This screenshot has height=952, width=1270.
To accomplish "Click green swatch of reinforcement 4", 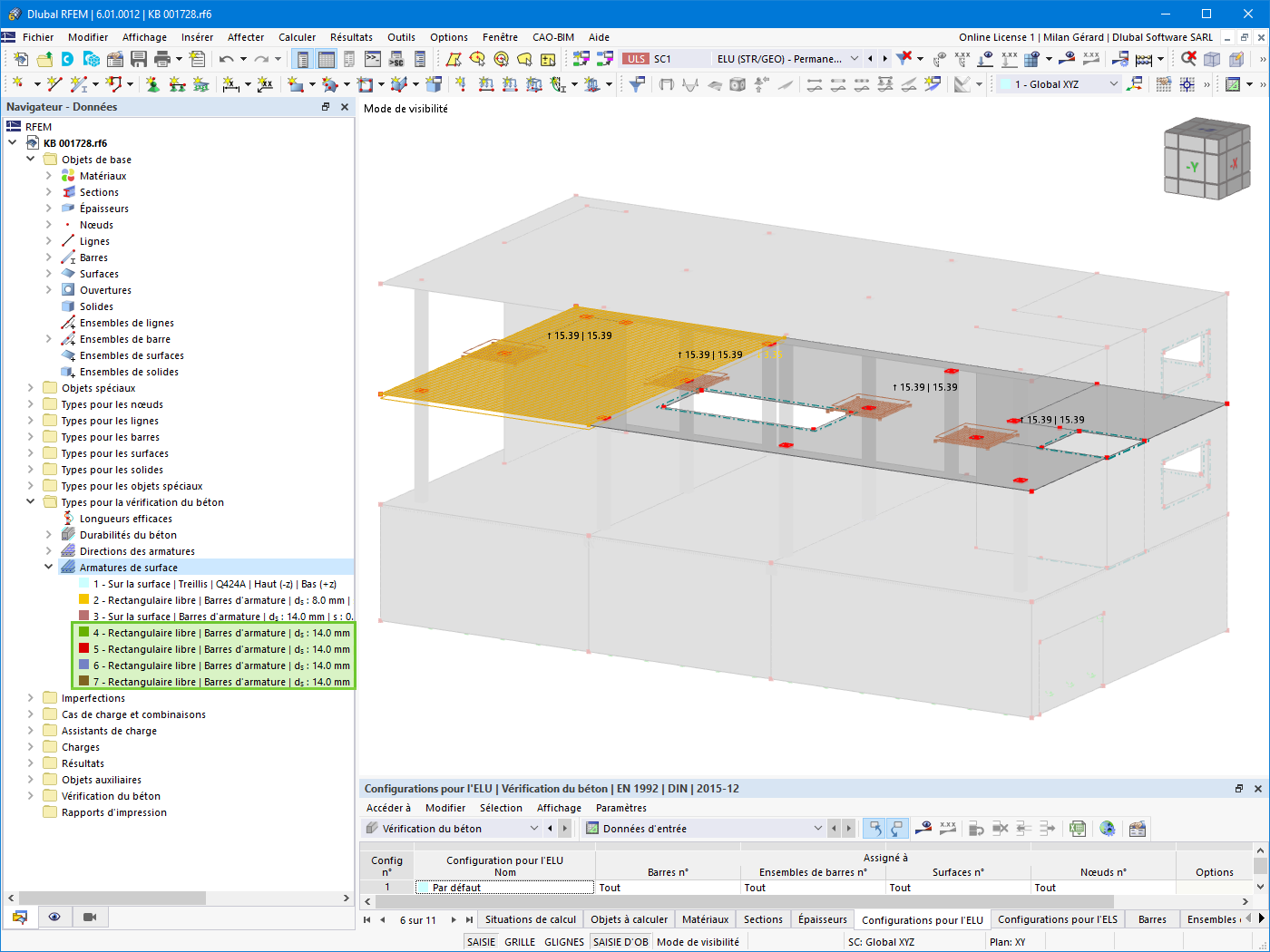I will (x=83, y=632).
